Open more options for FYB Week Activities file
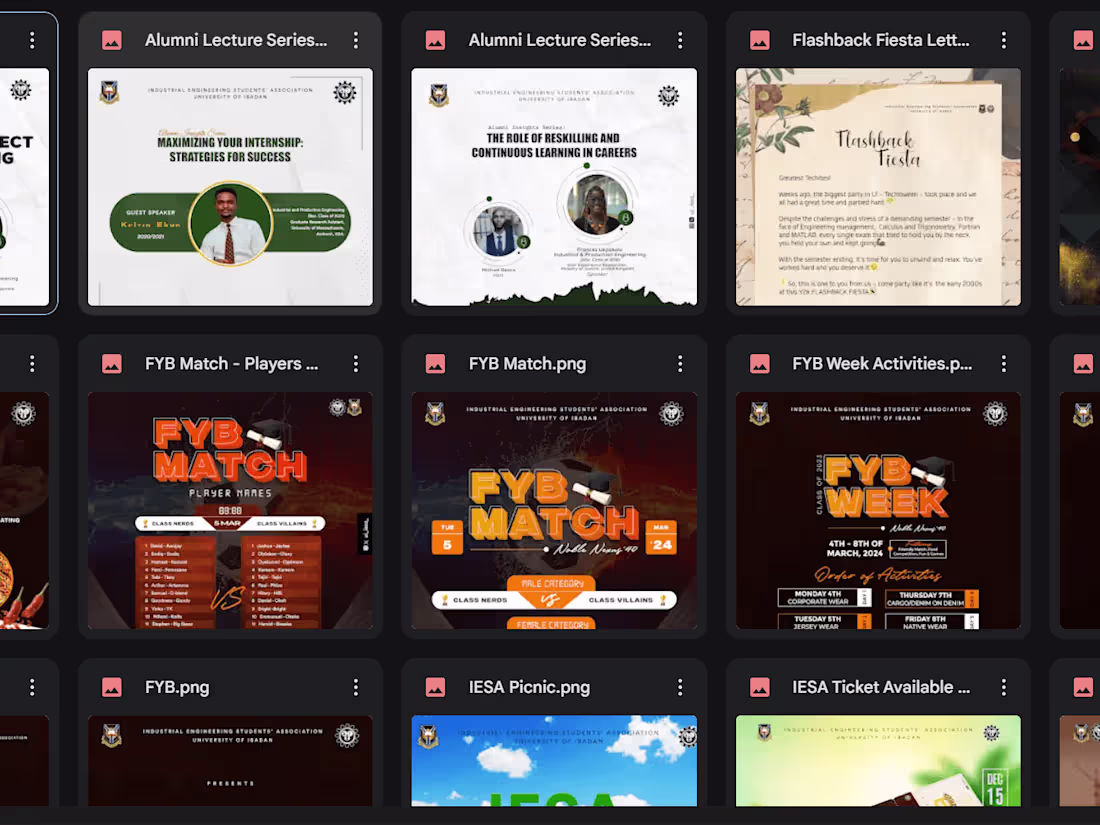 click(x=1004, y=363)
